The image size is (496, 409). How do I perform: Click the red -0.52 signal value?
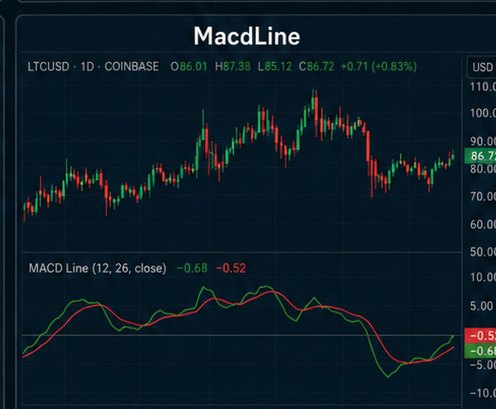coord(231,268)
